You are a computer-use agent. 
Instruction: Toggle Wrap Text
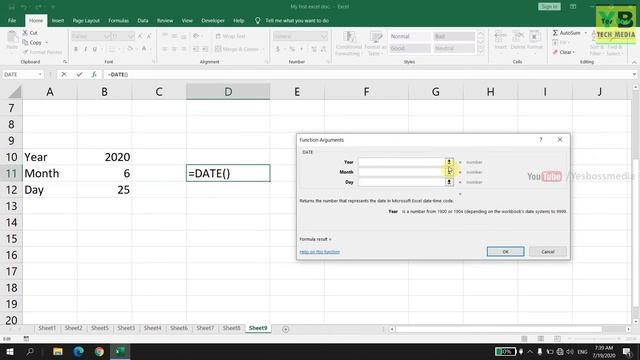click(x=231, y=36)
